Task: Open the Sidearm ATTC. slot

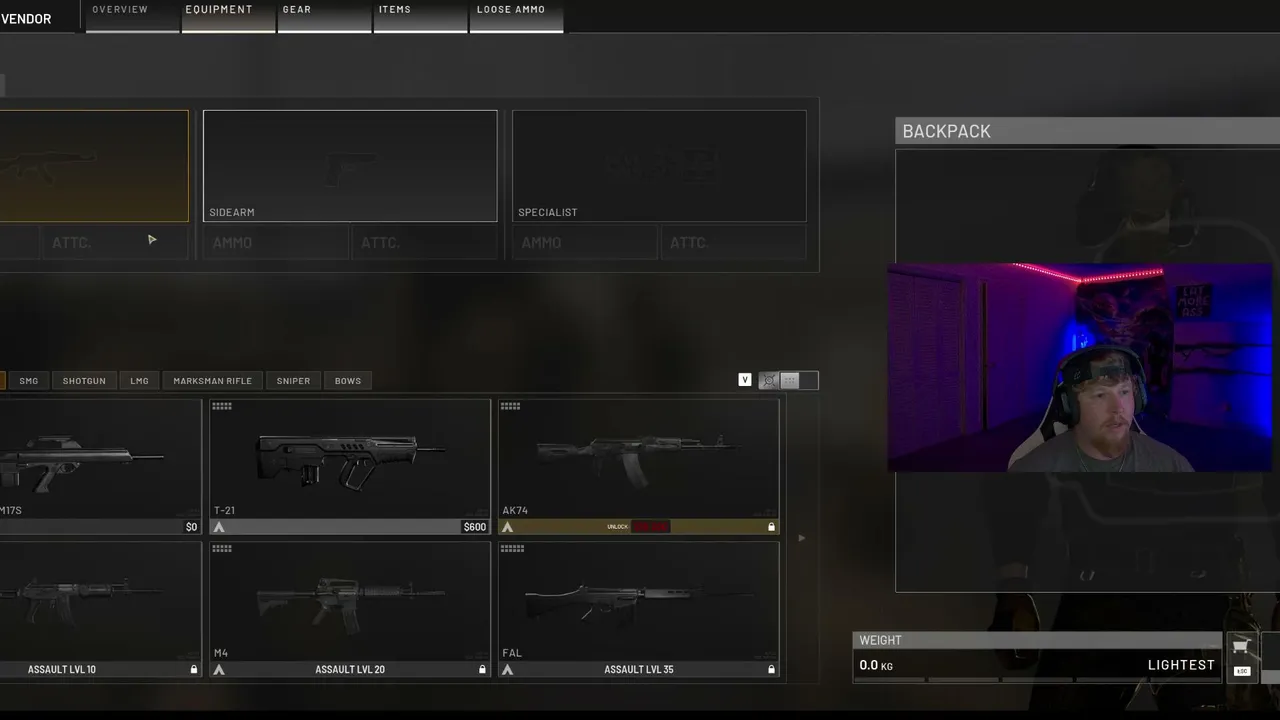Action: pyautogui.click(x=424, y=242)
